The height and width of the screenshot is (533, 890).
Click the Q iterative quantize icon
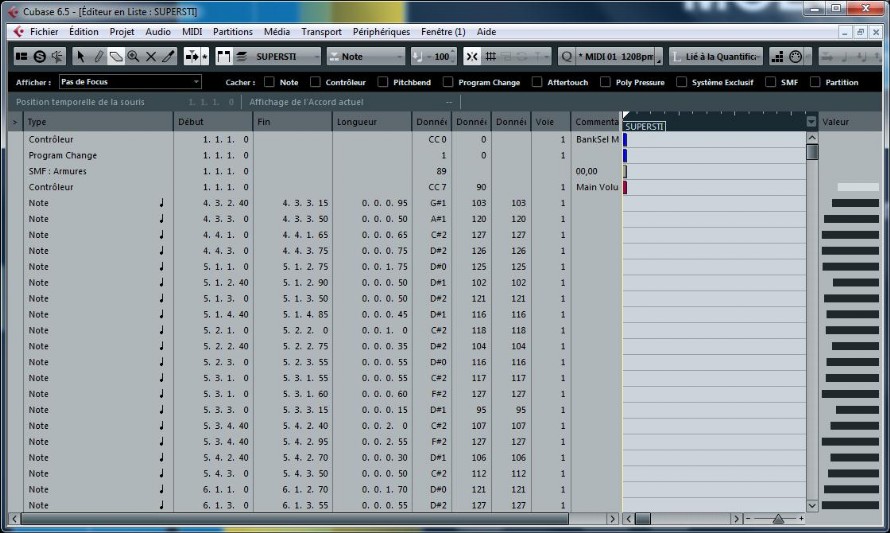(x=566, y=56)
